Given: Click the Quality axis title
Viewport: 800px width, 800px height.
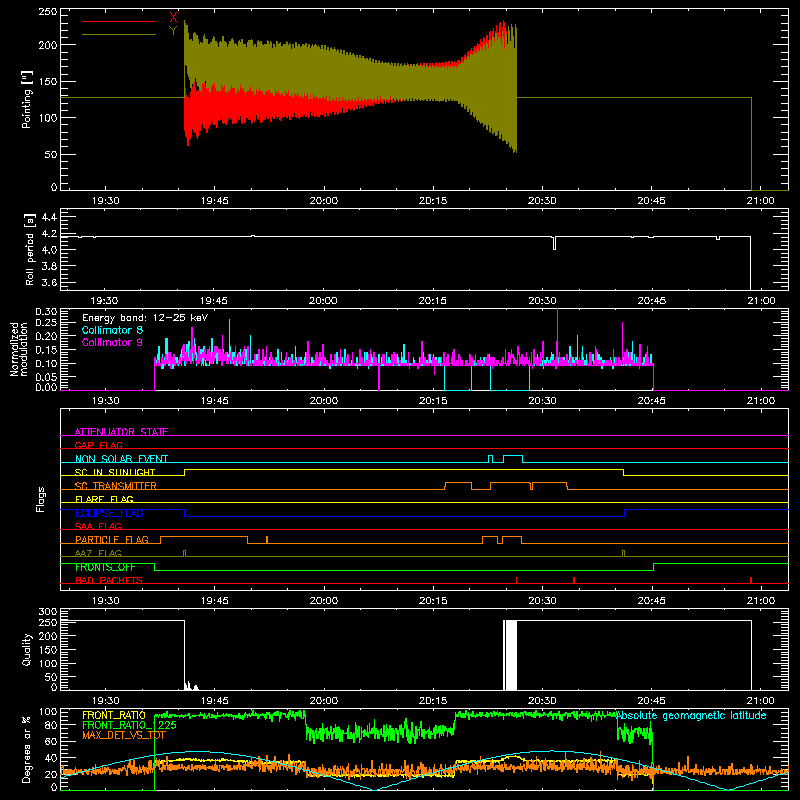Looking at the screenshot, I should 27,649.
